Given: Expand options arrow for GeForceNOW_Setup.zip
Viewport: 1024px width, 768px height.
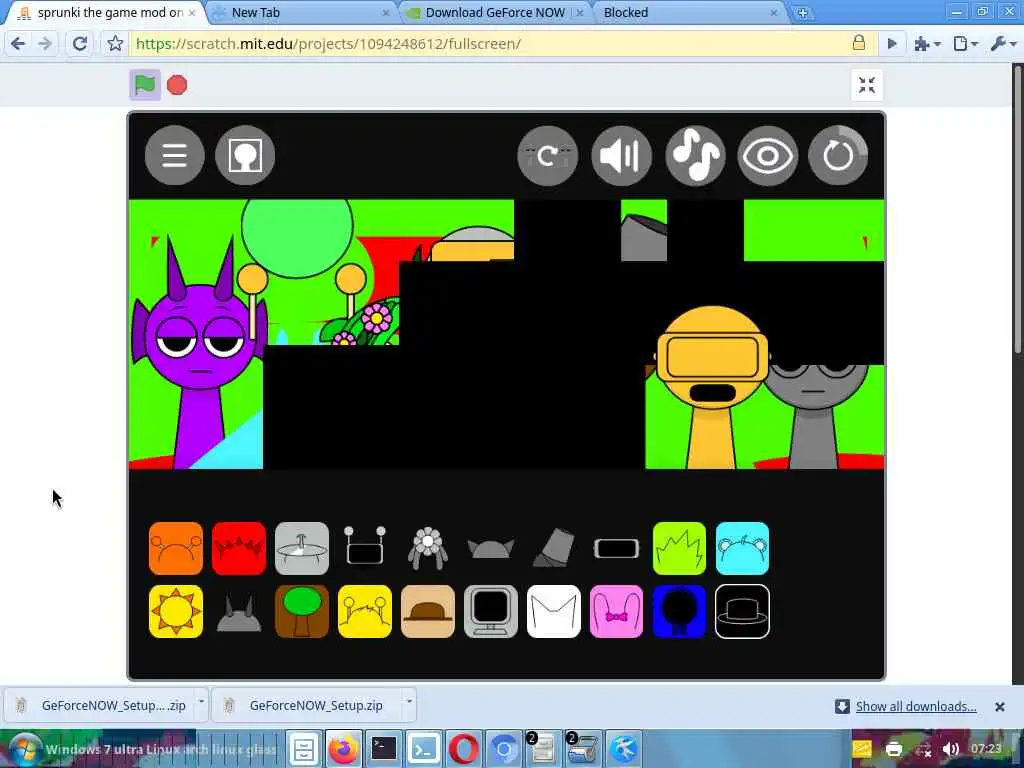Looking at the screenshot, I should click(x=409, y=703).
